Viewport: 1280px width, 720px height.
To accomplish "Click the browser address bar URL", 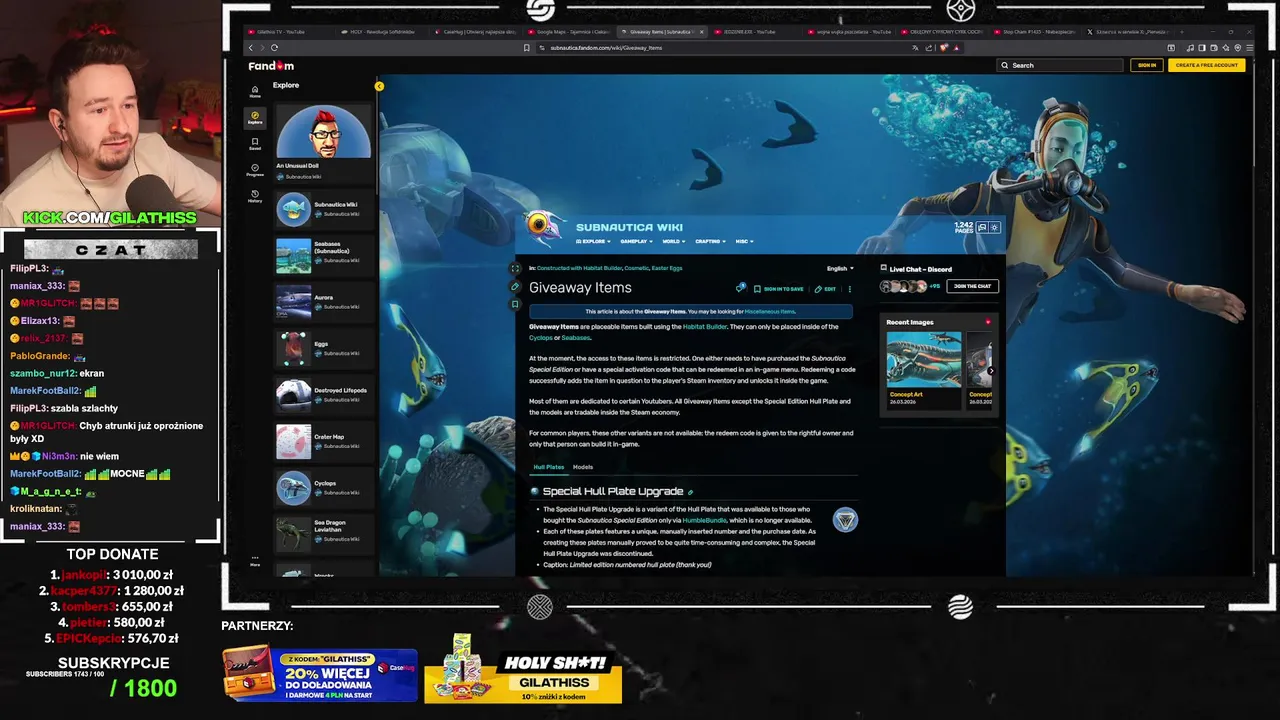I will [x=606, y=48].
